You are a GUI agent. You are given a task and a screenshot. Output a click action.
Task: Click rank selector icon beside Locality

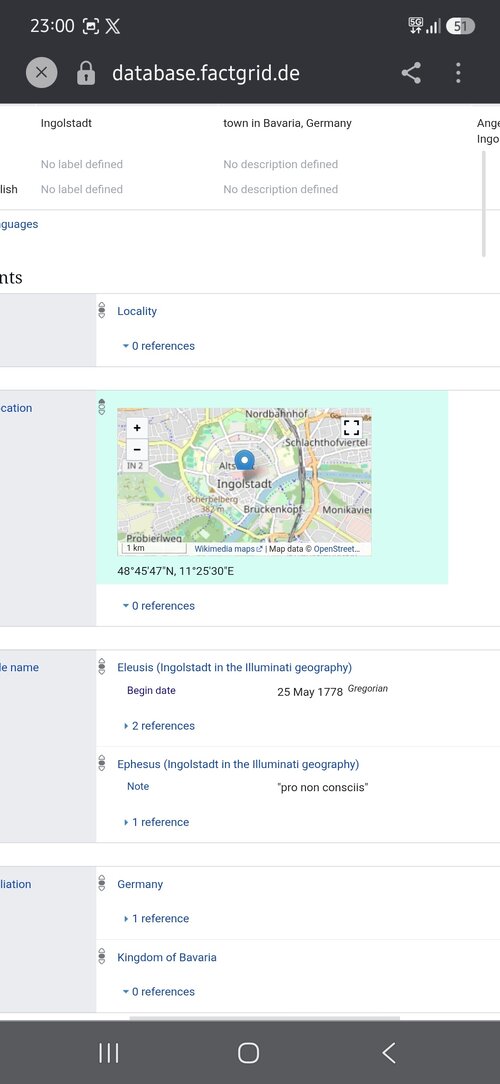click(102, 310)
